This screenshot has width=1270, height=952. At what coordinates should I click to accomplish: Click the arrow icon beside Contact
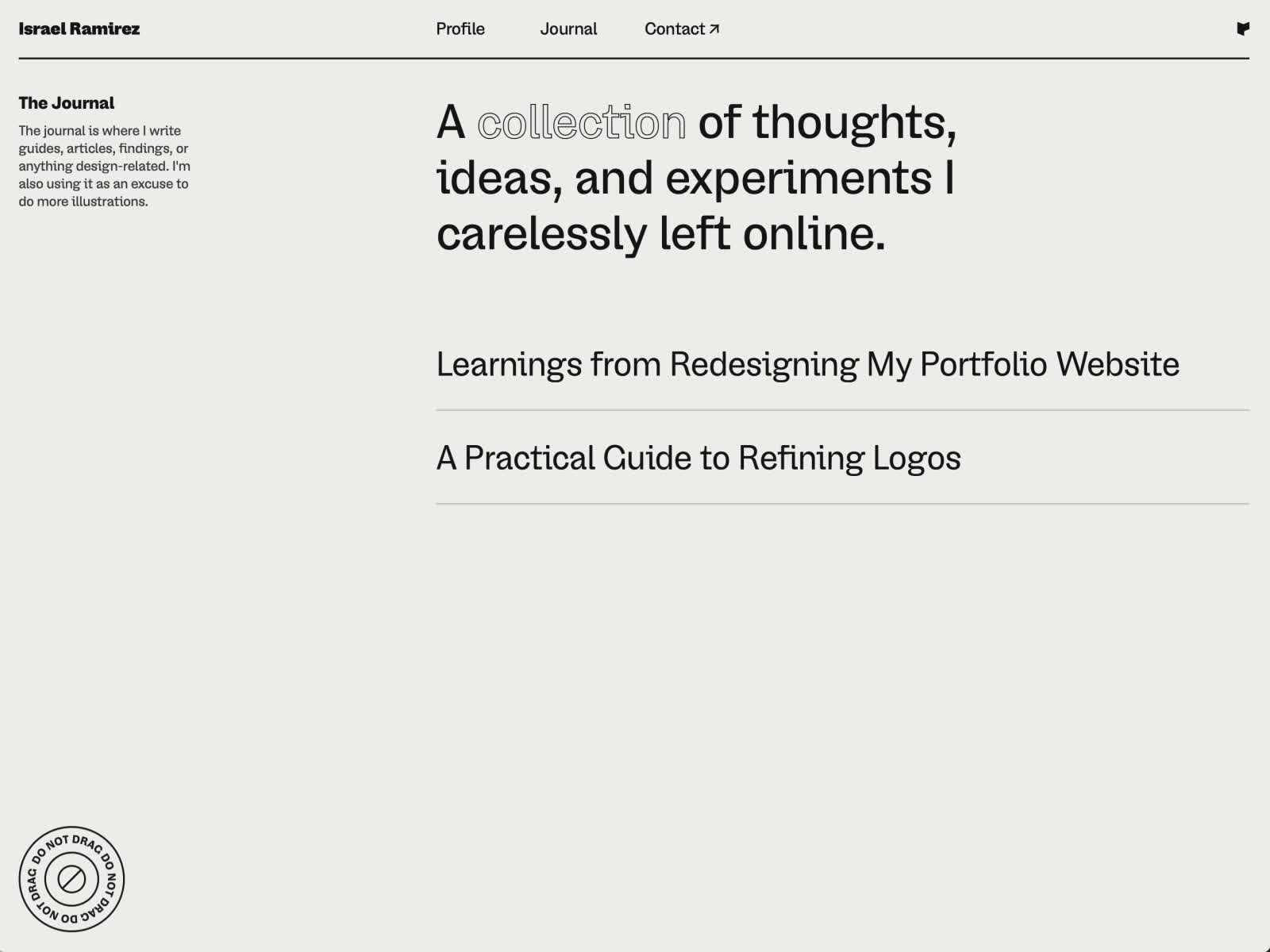point(714,29)
